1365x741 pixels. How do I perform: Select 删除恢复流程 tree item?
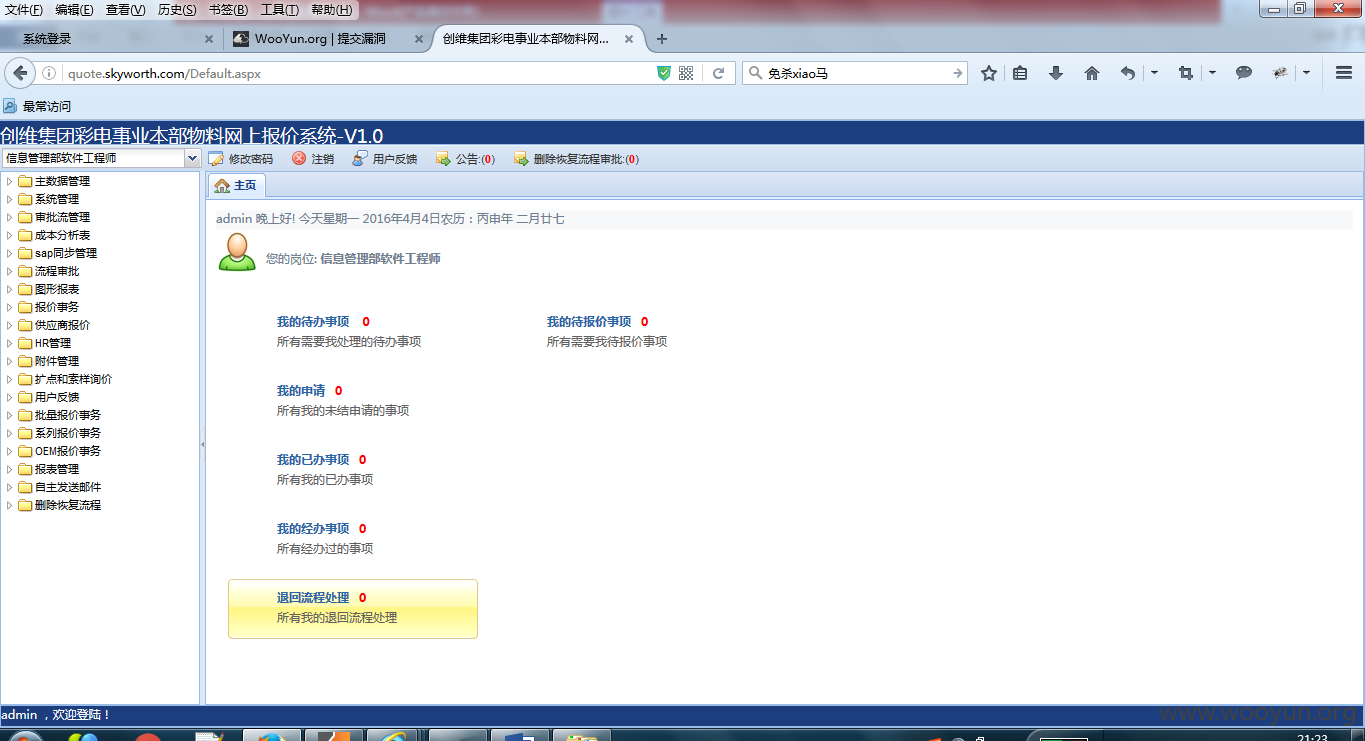pos(68,505)
